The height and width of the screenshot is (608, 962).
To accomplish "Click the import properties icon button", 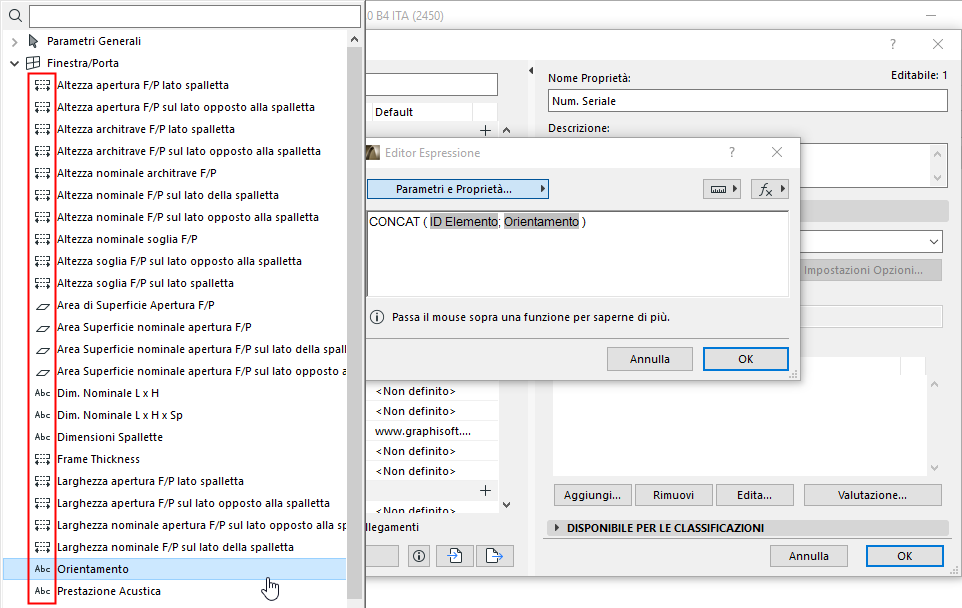I will pos(455,556).
